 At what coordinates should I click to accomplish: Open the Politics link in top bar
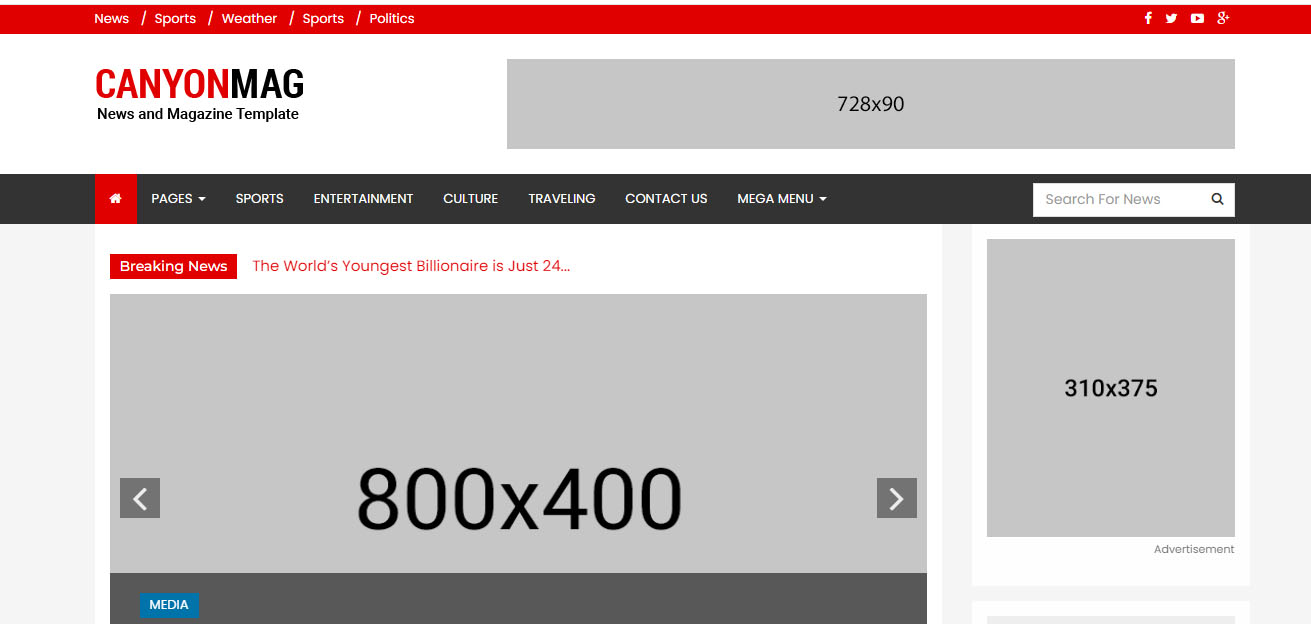pyautogui.click(x=391, y=18)
